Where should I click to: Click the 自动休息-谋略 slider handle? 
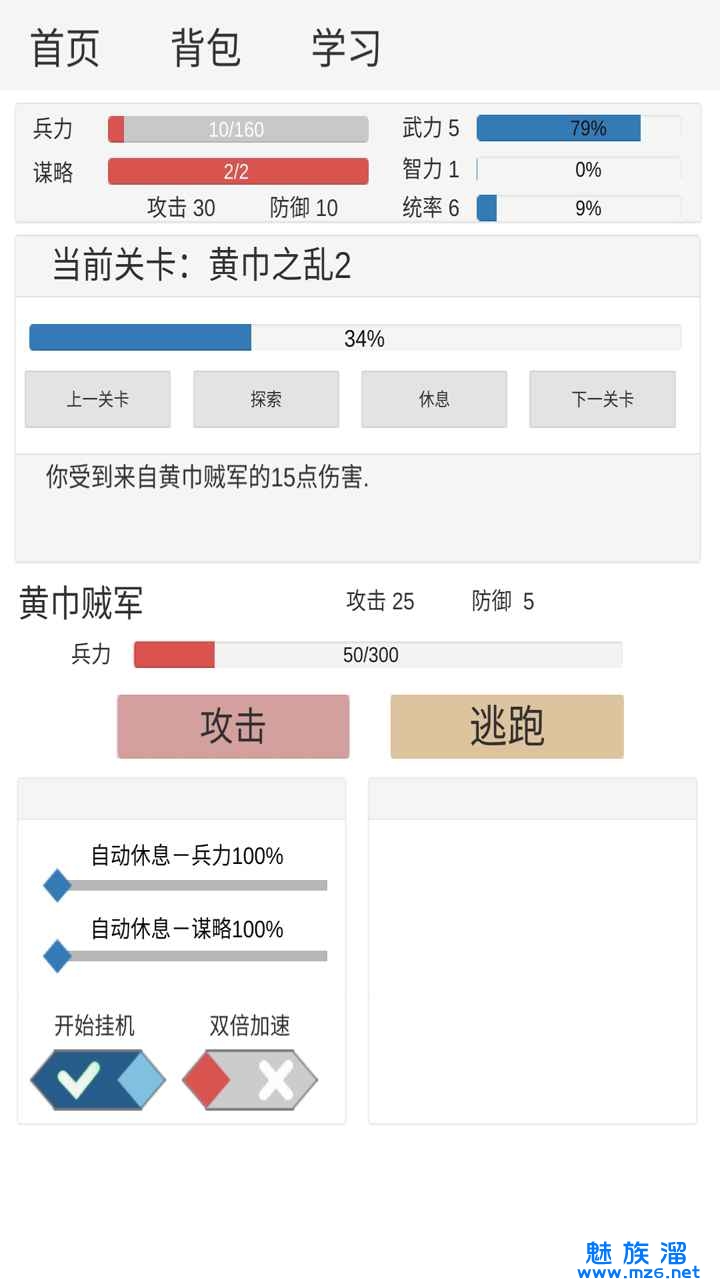pos(57,956)
